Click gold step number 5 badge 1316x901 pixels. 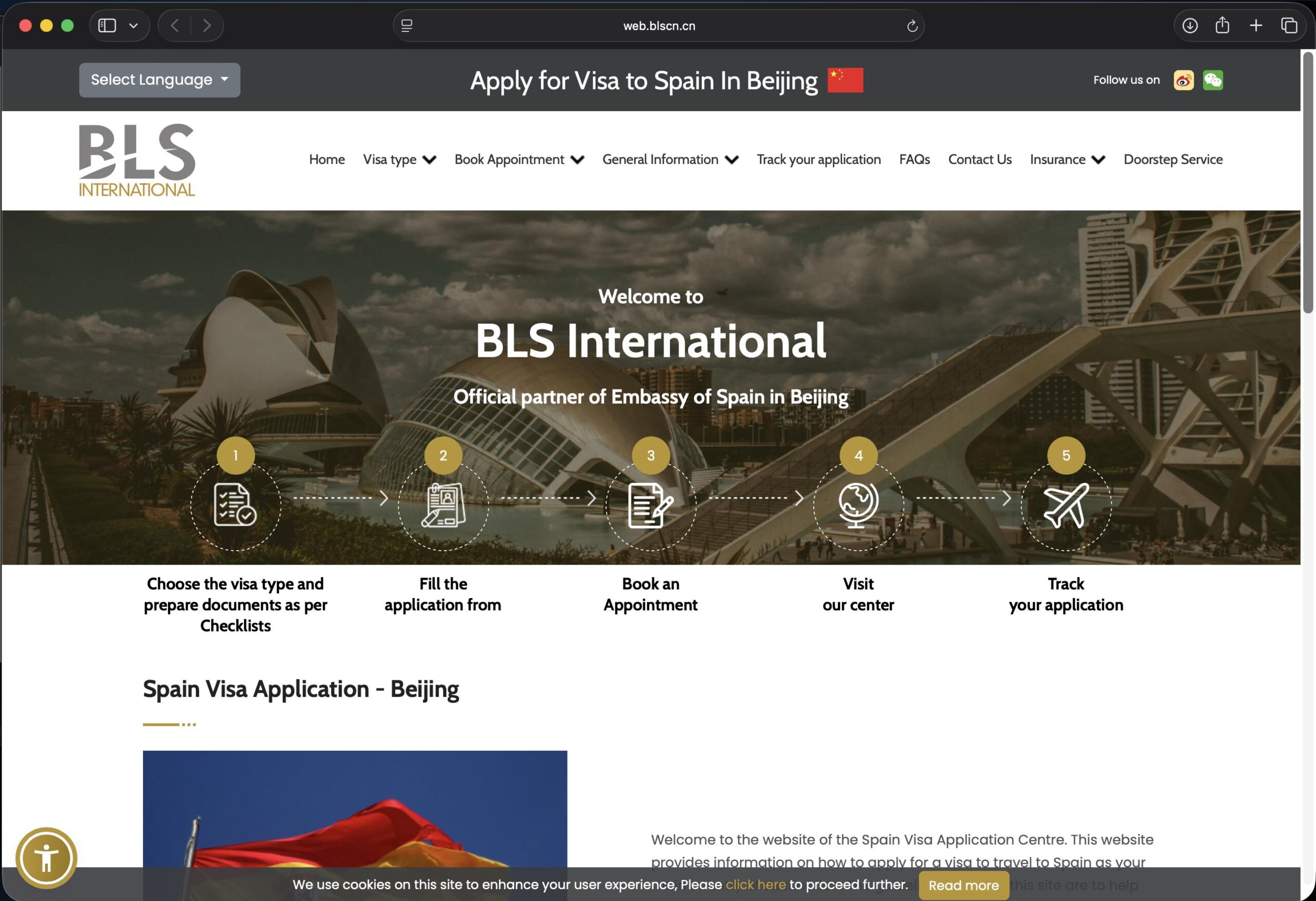pyautogui.click(x=1066, y=455)
